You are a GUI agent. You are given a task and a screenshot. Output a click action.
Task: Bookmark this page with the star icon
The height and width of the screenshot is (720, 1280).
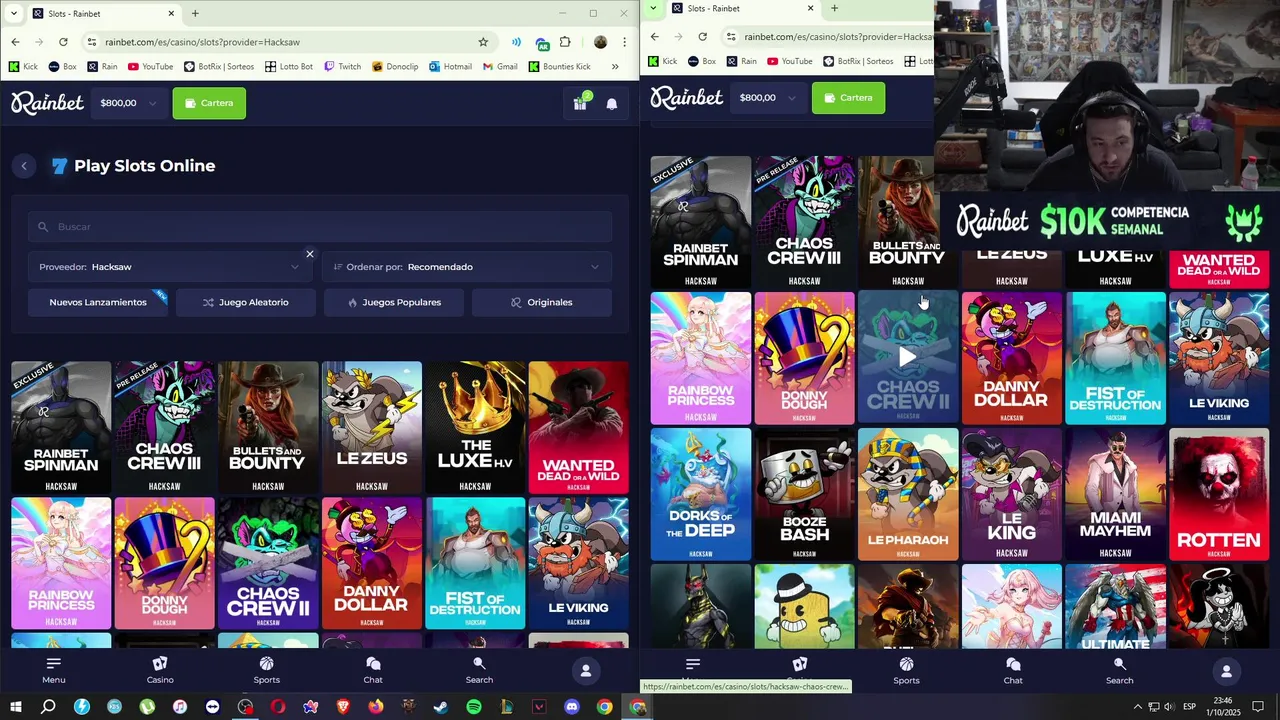(x=483, y=42)
